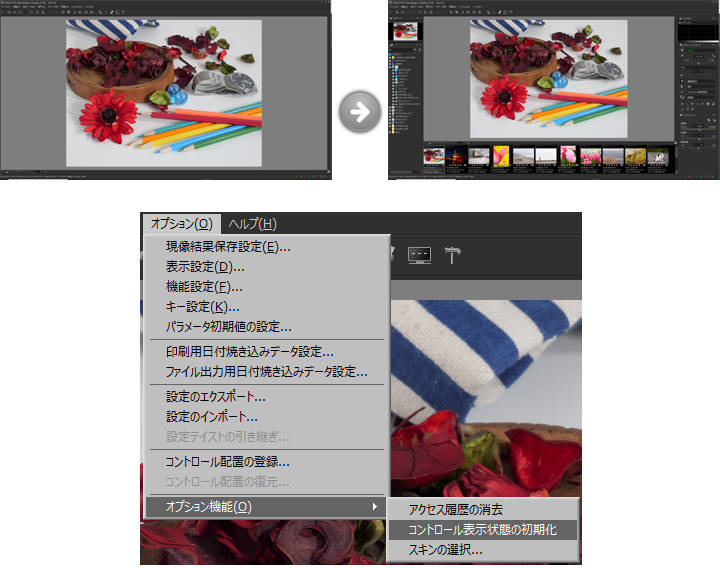Select 設定のエクスポート... to export settings
This screenshot has height=568, width=720.
[215, 397]
